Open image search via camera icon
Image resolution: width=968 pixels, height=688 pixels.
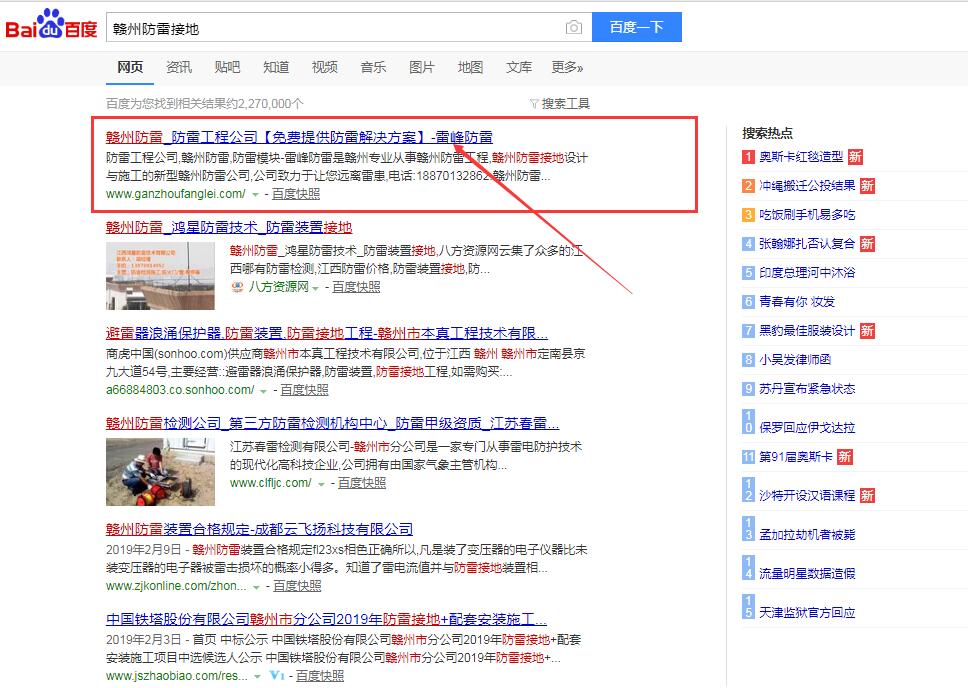pos(573,28)
